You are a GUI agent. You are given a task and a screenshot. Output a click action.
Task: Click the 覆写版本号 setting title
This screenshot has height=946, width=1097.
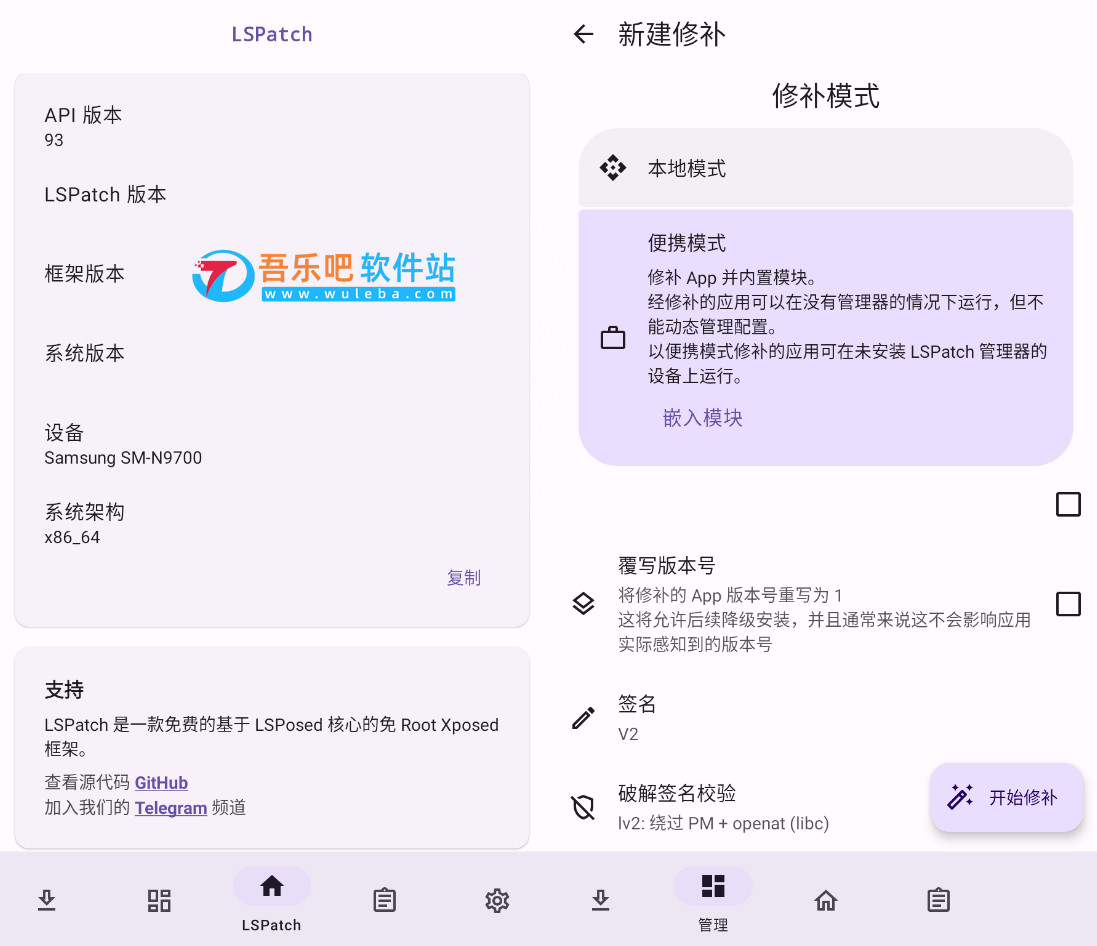click(667, 565)
